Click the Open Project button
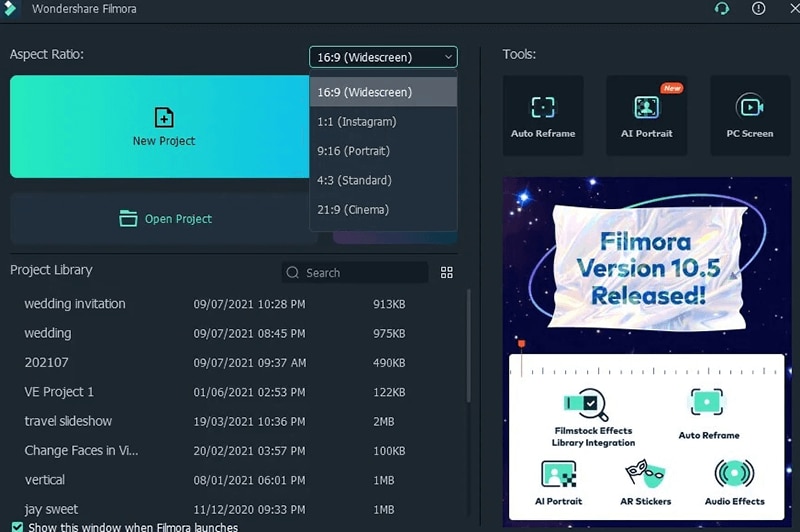800x532 pixels. pos(163,219)
